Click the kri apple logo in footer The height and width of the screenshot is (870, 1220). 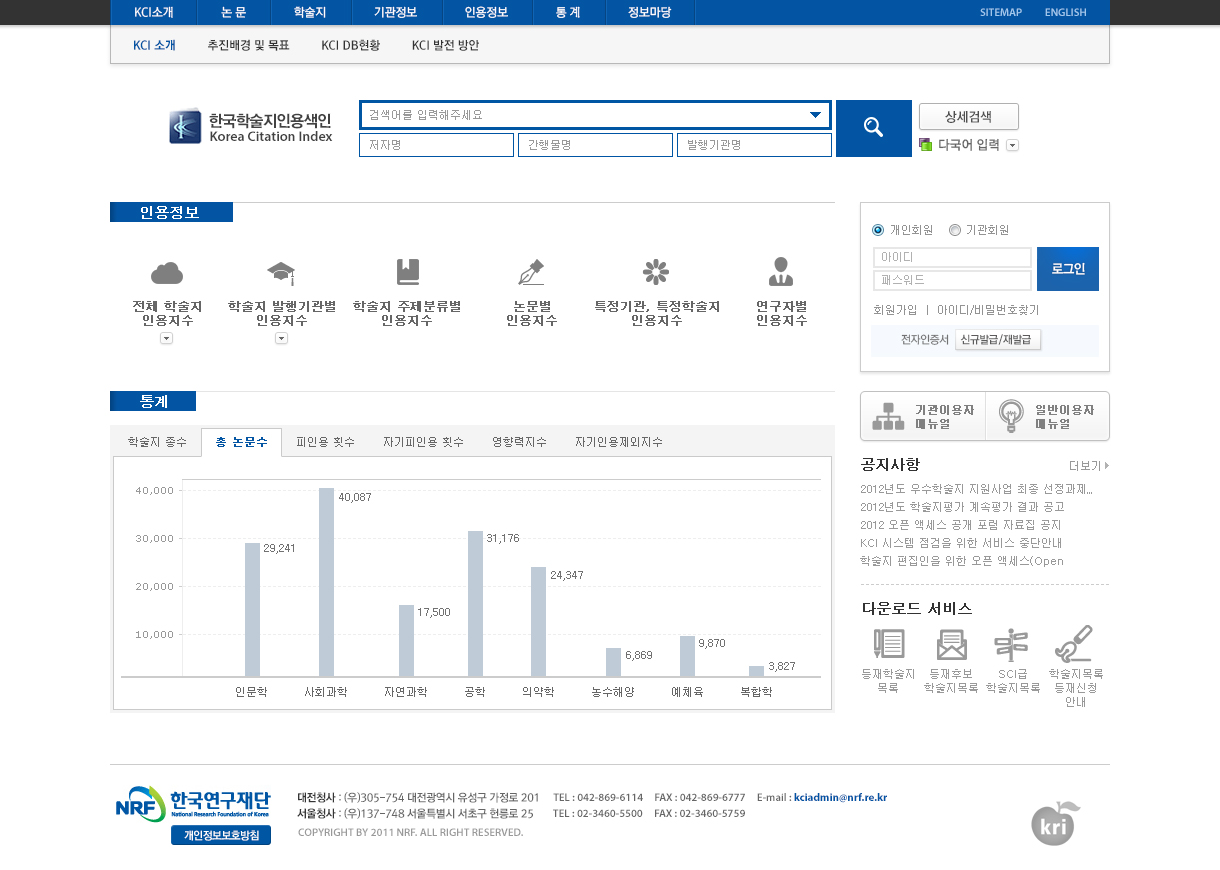coord(1055,823)
